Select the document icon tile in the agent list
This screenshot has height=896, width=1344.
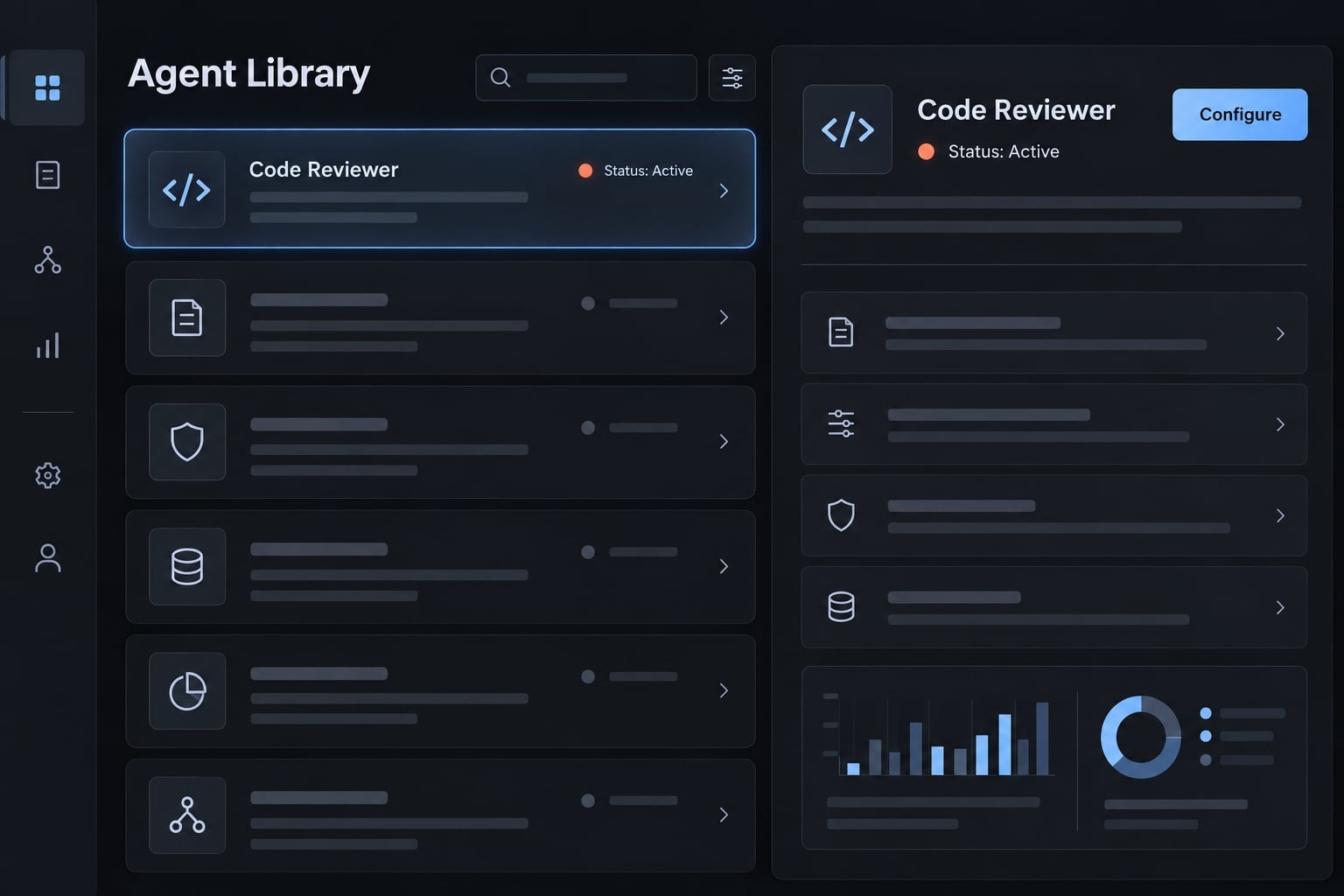[187, 318]
